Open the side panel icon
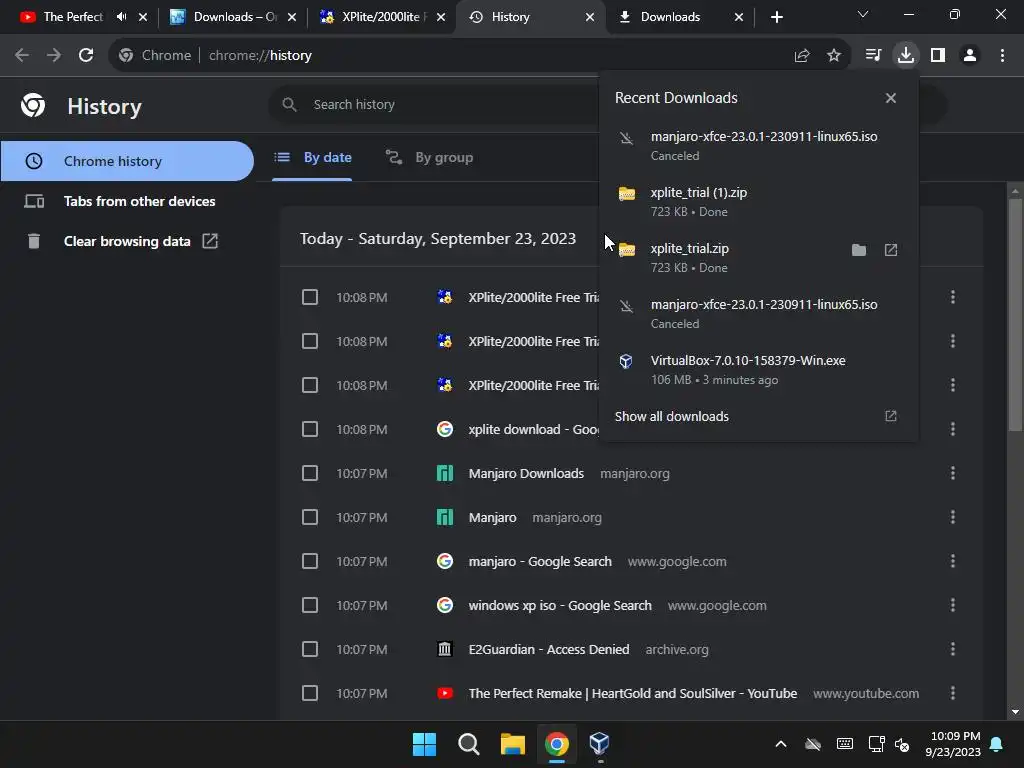This screenshot has height=768, width=1024. pyautogui.click(x=938, y=56)
